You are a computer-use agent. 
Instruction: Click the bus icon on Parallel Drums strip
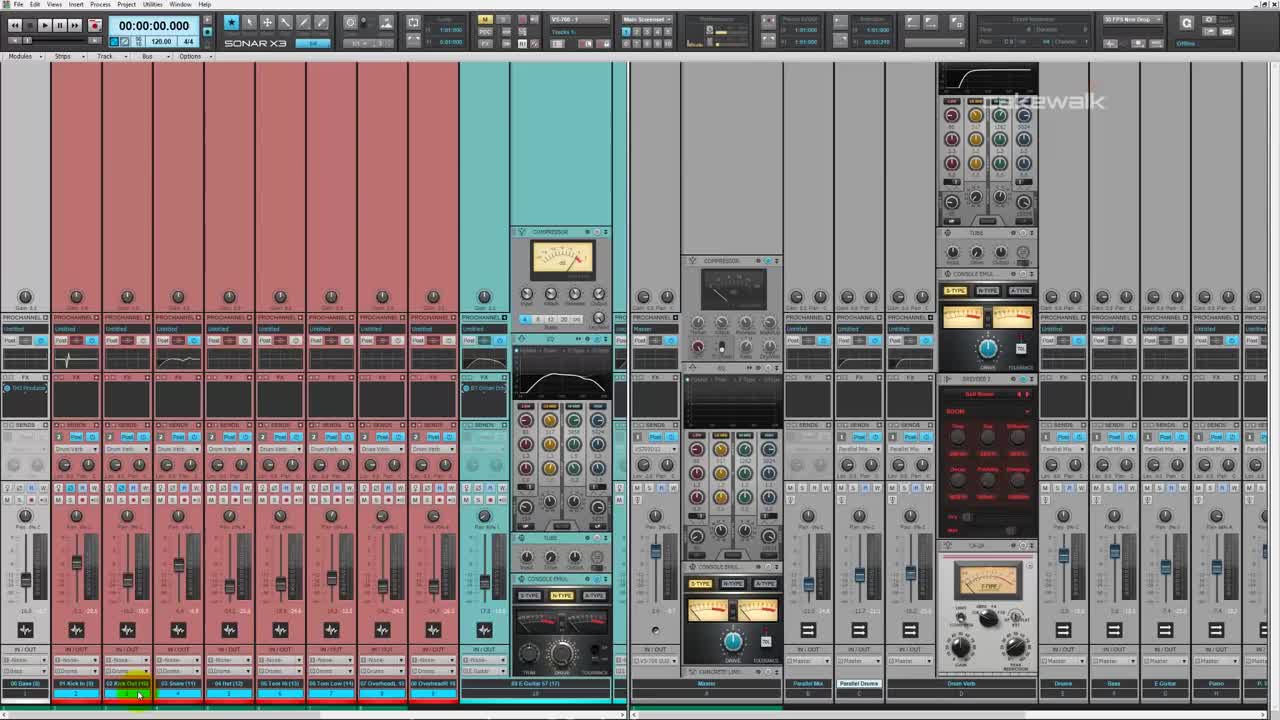point(859,630)
